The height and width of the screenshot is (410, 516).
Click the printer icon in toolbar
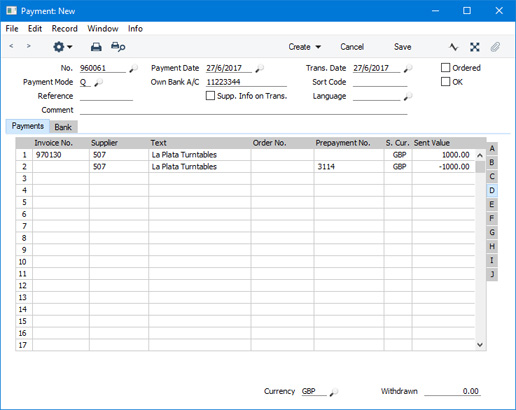point(96,47)
